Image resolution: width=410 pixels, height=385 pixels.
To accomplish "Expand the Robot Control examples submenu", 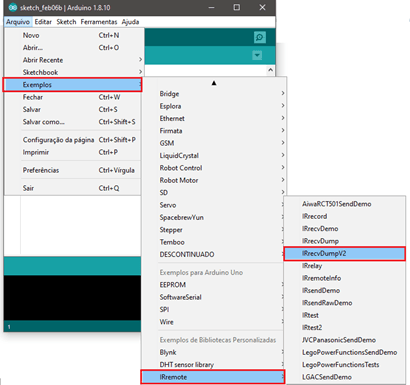I will click(214, 168).
